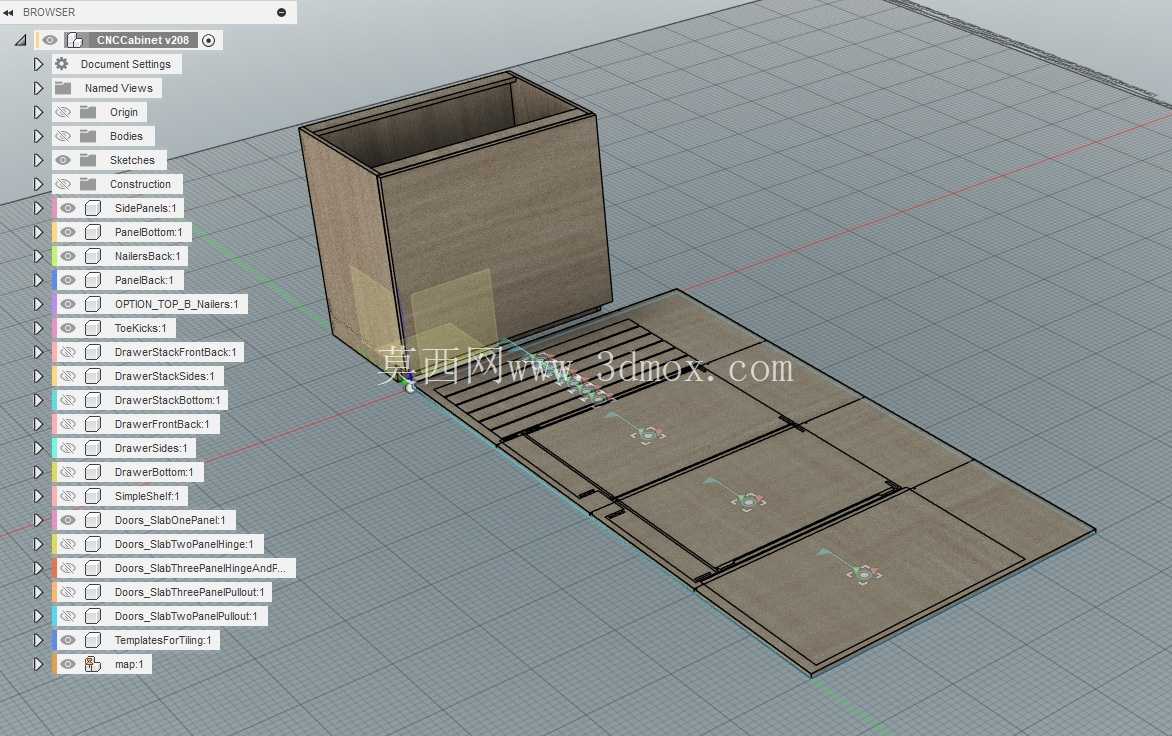
Task: Click the PanelBack:1 component icon
Action: 93,280
